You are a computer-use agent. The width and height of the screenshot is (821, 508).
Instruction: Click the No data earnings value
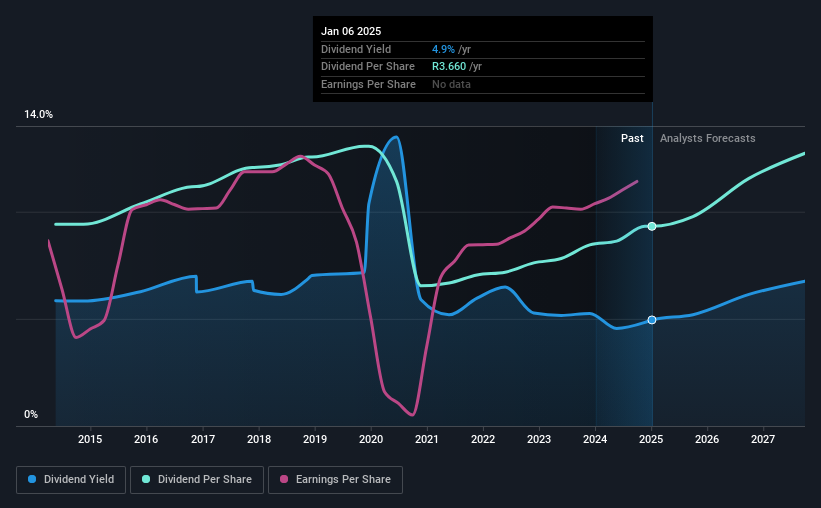(x=451, y=84)
